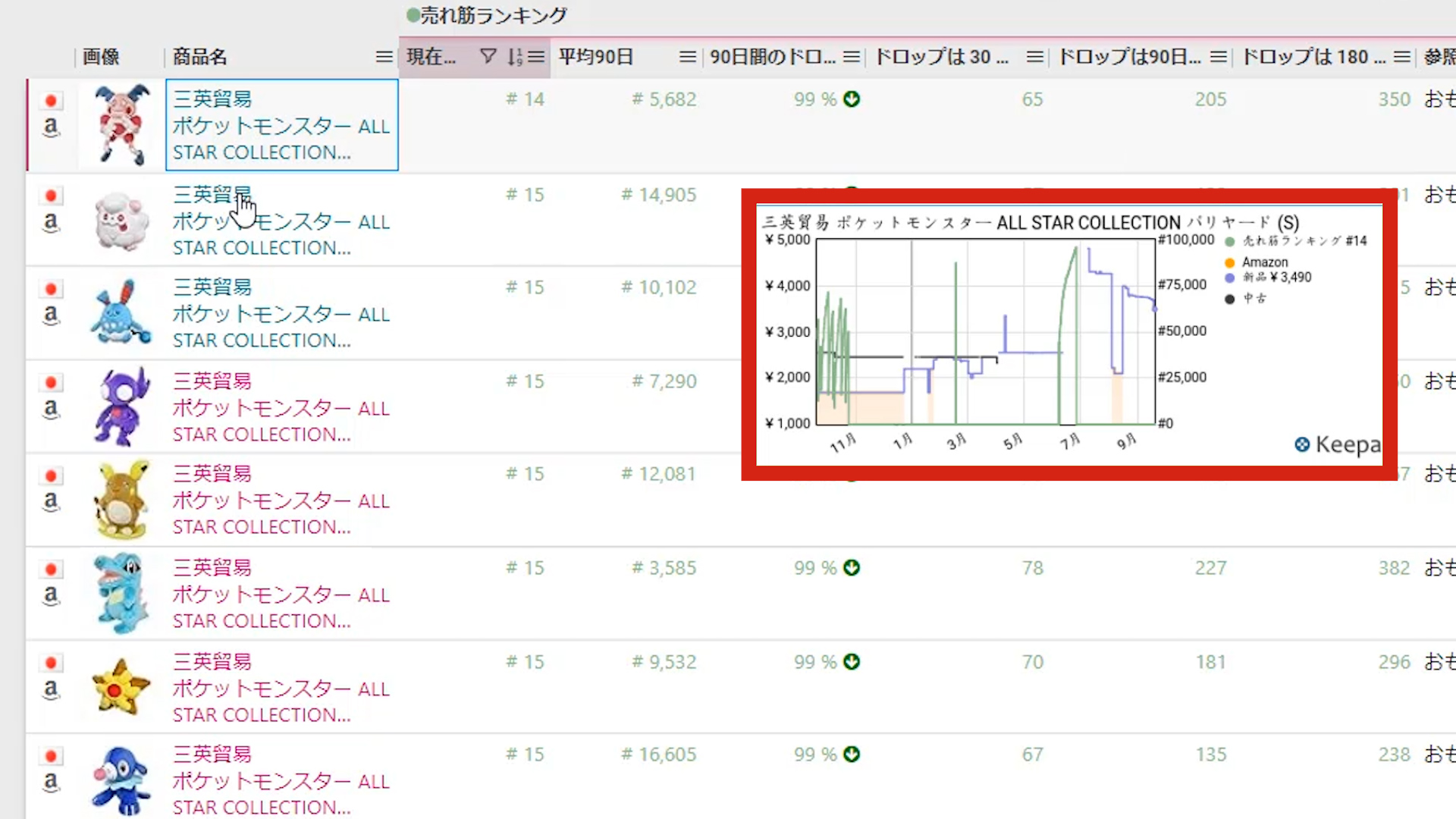Click the Amazon icon in the Raichu row
This screenshot has width=1456, height=819.
pyautogui.click(x=51, y=501)
